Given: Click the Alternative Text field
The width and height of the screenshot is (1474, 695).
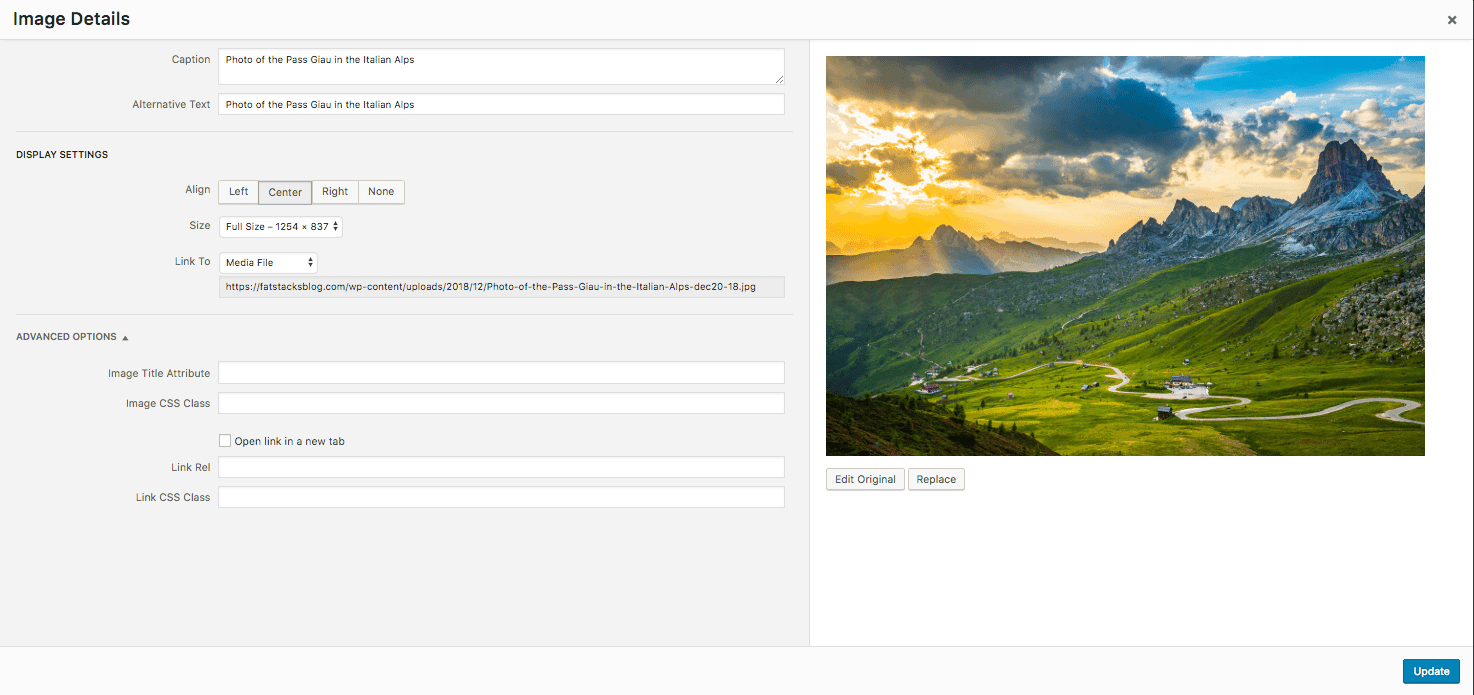Looking at the screenshot, I should (500, 105).
